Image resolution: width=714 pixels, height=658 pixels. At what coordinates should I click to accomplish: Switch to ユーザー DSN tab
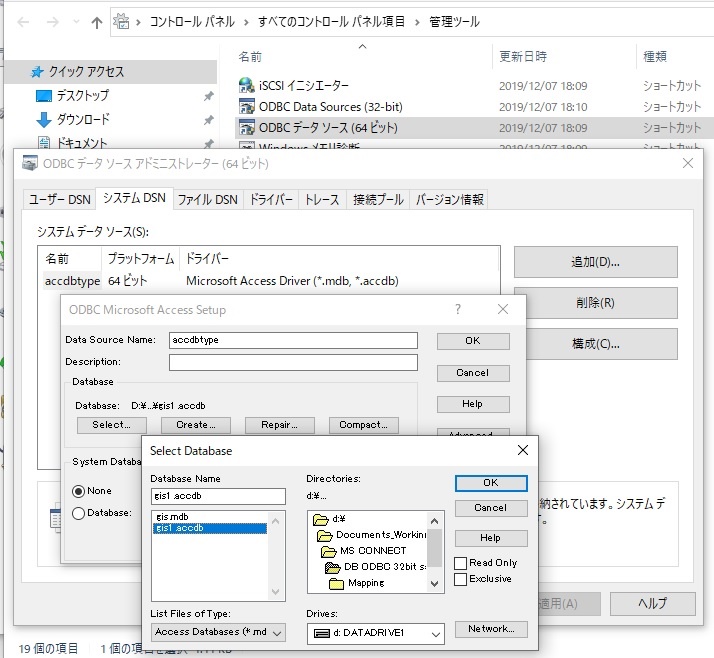tap(60, 199)
